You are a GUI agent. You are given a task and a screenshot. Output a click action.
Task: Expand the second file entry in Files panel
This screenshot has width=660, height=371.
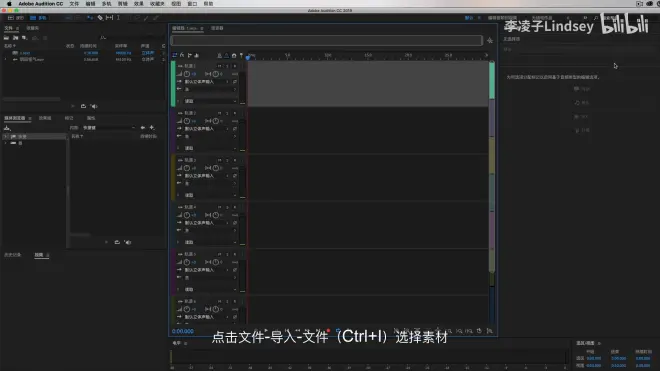pos(5,60)
